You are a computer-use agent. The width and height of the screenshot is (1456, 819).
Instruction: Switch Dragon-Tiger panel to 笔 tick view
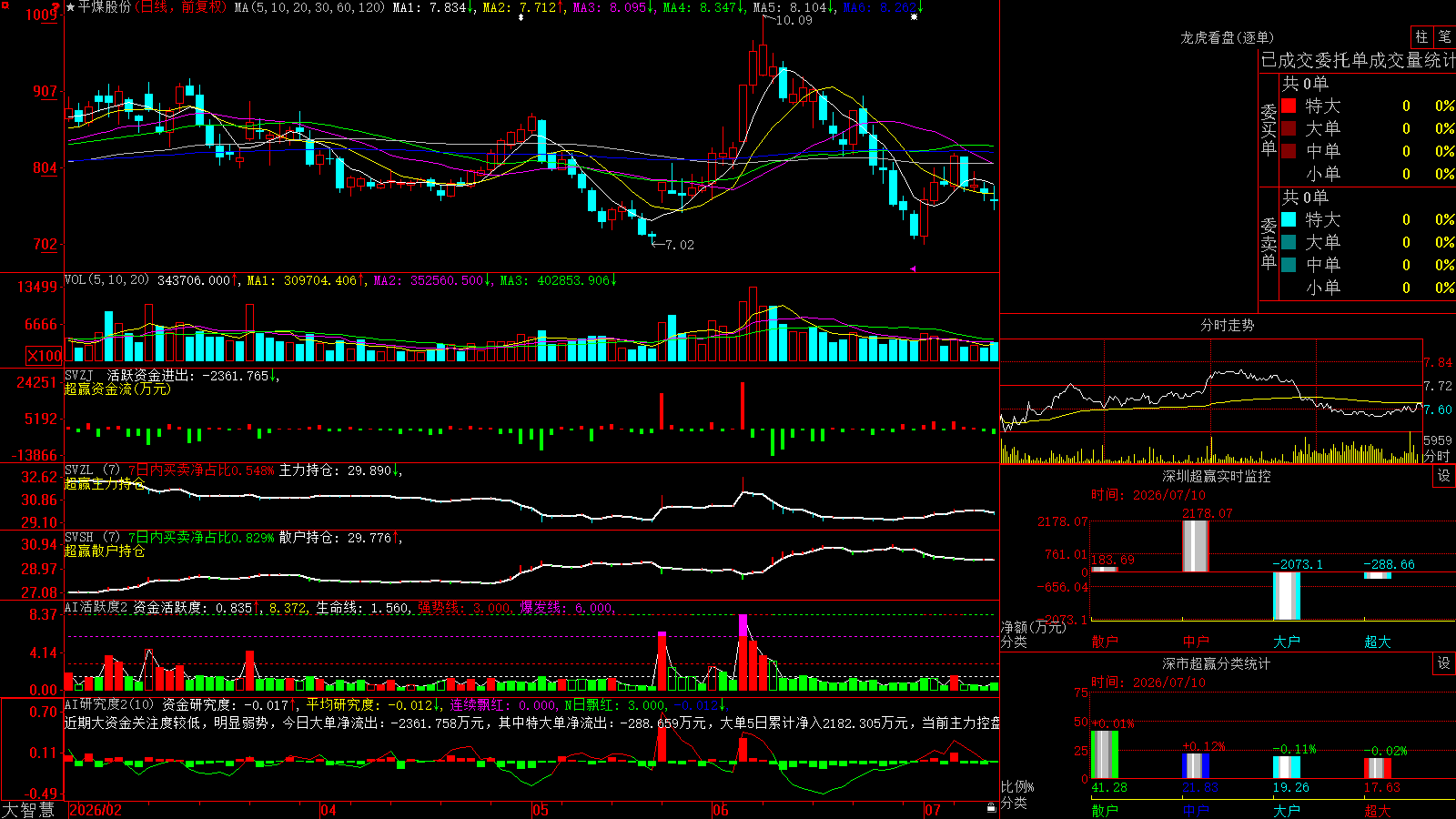point(1444,37)
